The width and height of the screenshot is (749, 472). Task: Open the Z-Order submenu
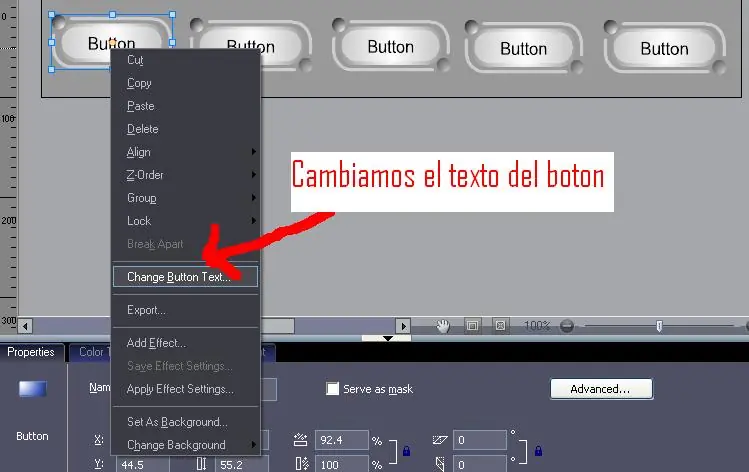click(x=187, y=175)
